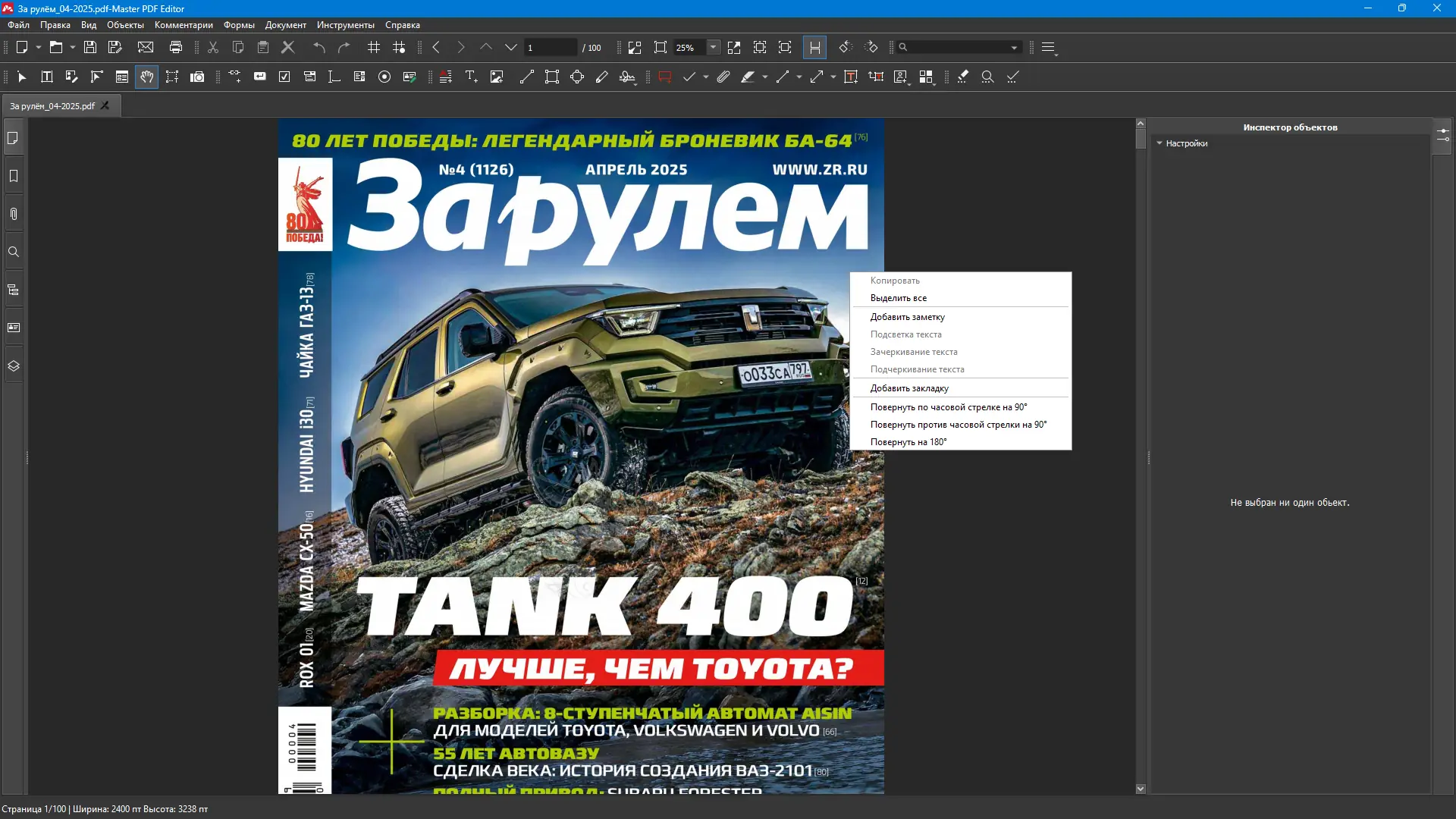Click the Snapshot camera tool
1456x819 pixels.
(197, 77)
